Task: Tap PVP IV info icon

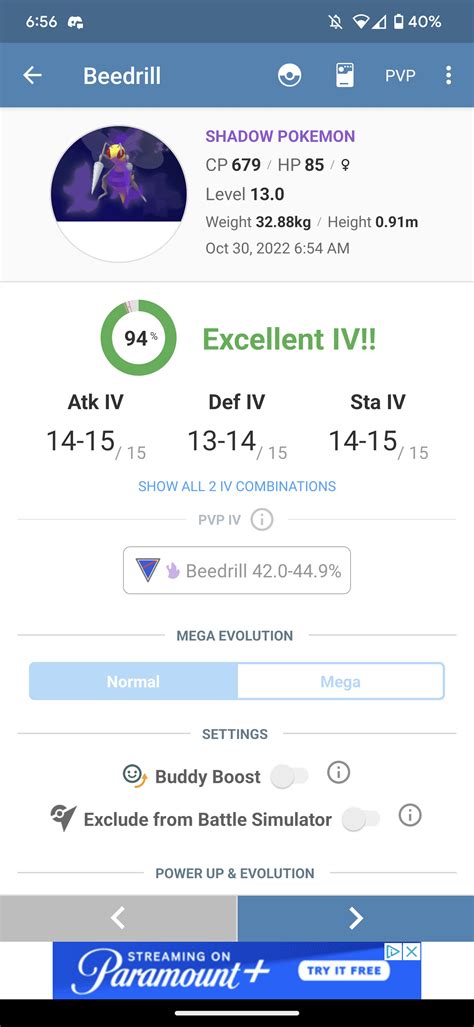Action: [x=262, y=520]
